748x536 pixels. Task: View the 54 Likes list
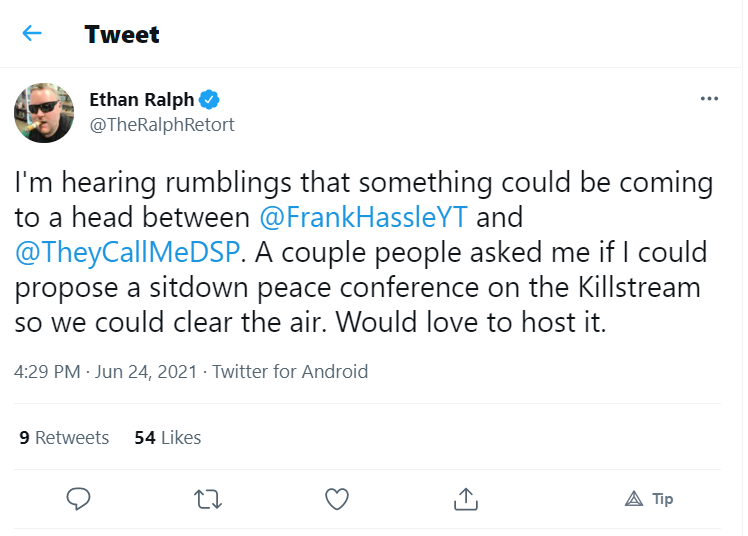click(167, 437)
